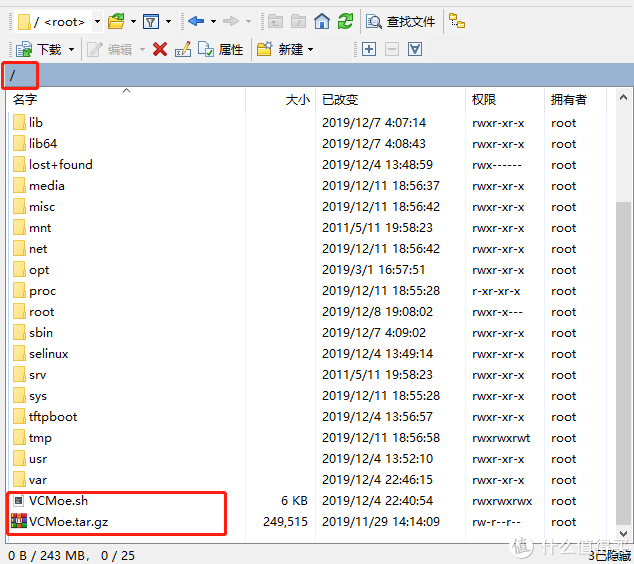Open the back history dropdown arrow
634x564 pixels.
coord(213,21)
